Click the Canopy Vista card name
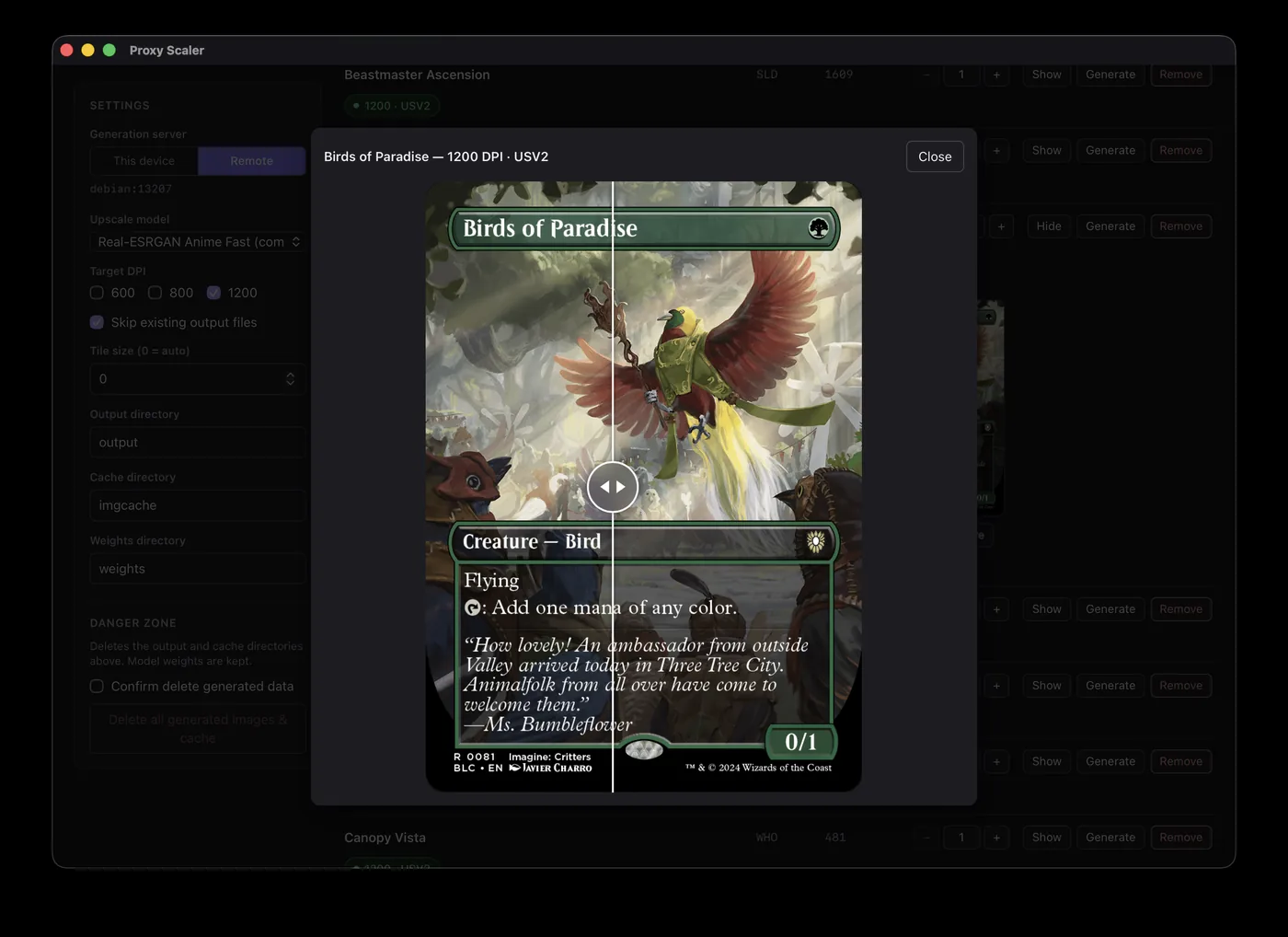This screenshot has height=937, width=1288. 385,838
